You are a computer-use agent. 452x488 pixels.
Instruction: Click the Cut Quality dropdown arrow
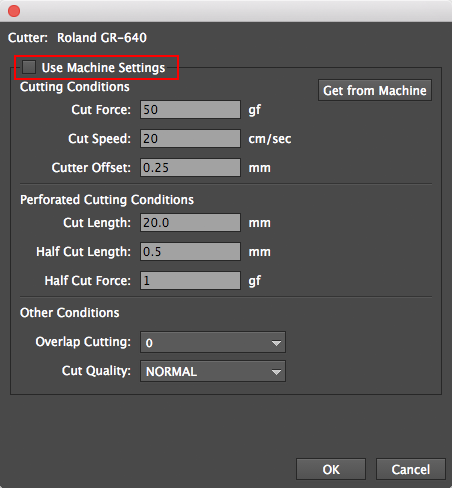pyautogui.click(x=276, y=372)
